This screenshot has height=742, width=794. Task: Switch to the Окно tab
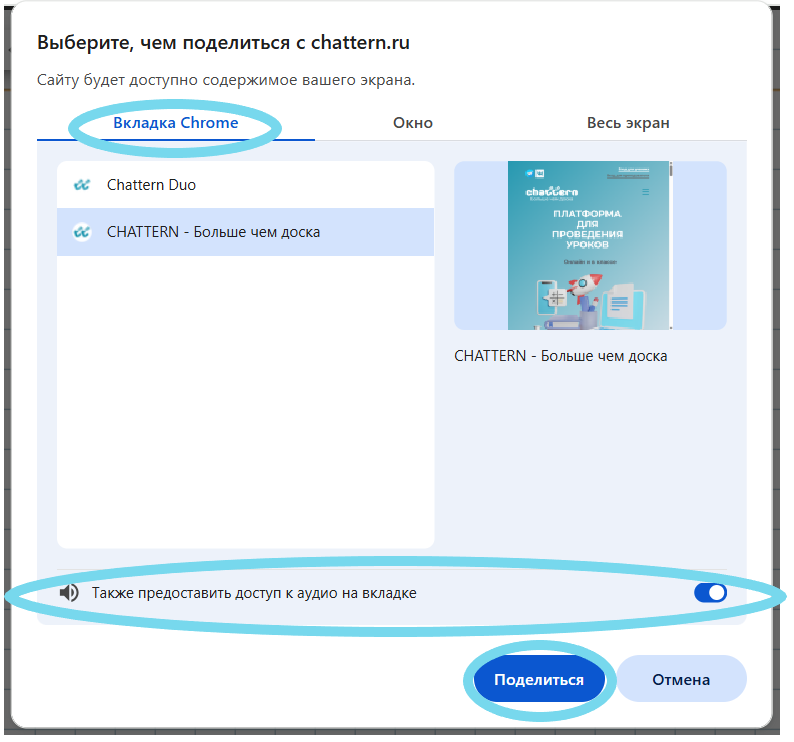click(x=413, y=123)
